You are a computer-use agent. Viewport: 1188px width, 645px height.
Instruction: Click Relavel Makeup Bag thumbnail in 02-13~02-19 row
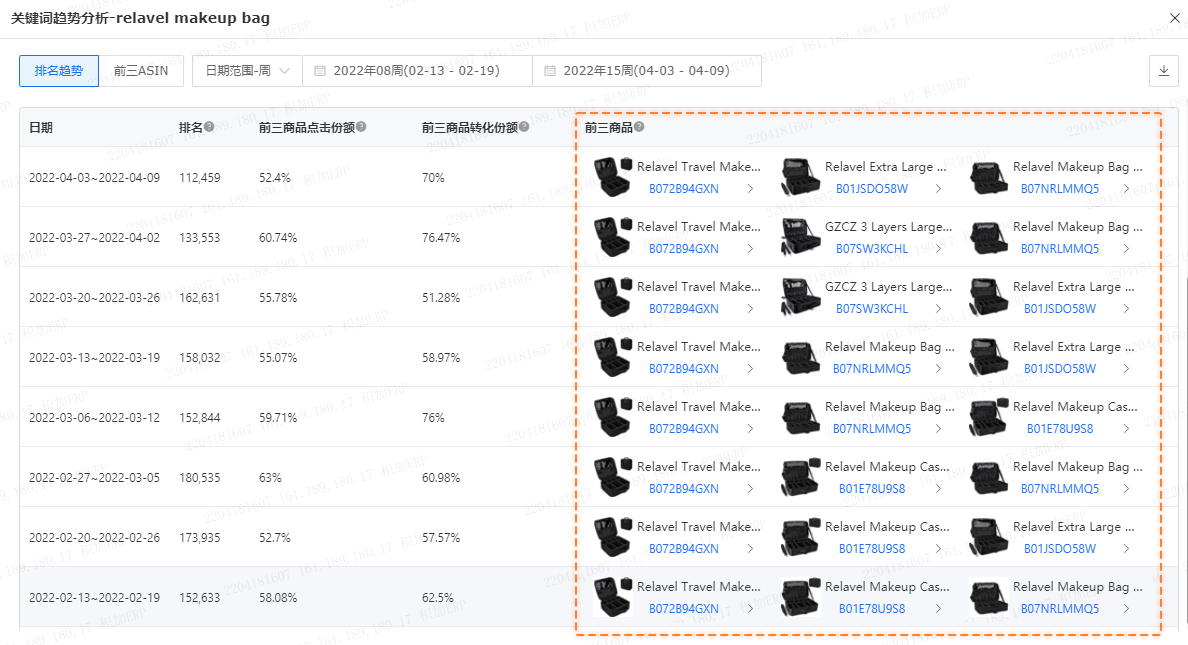point(988,596)
